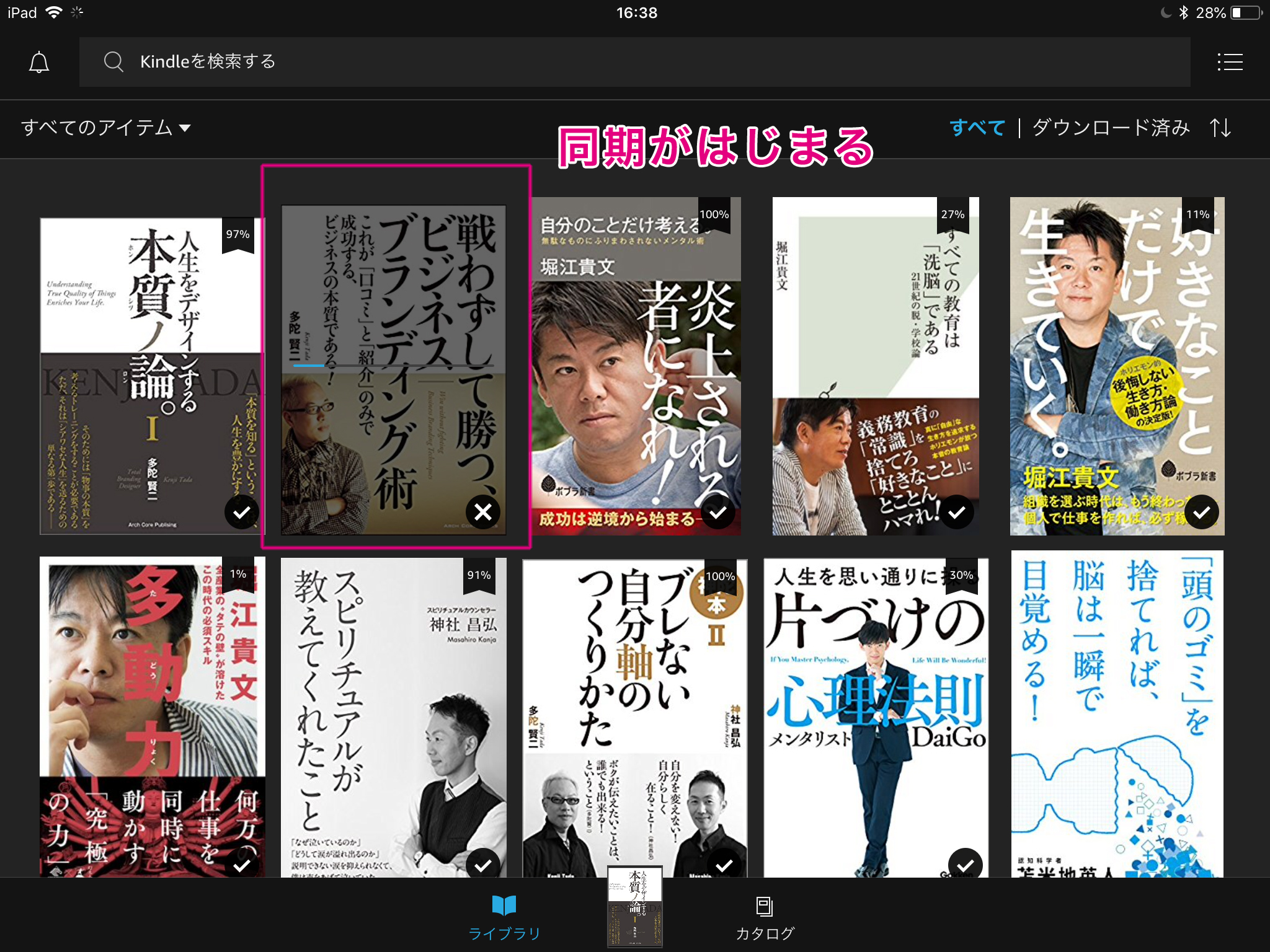Click the dropdown arrow beside すべてのアイテム
Screen dimensions: 1270x952
pos(185,128)
